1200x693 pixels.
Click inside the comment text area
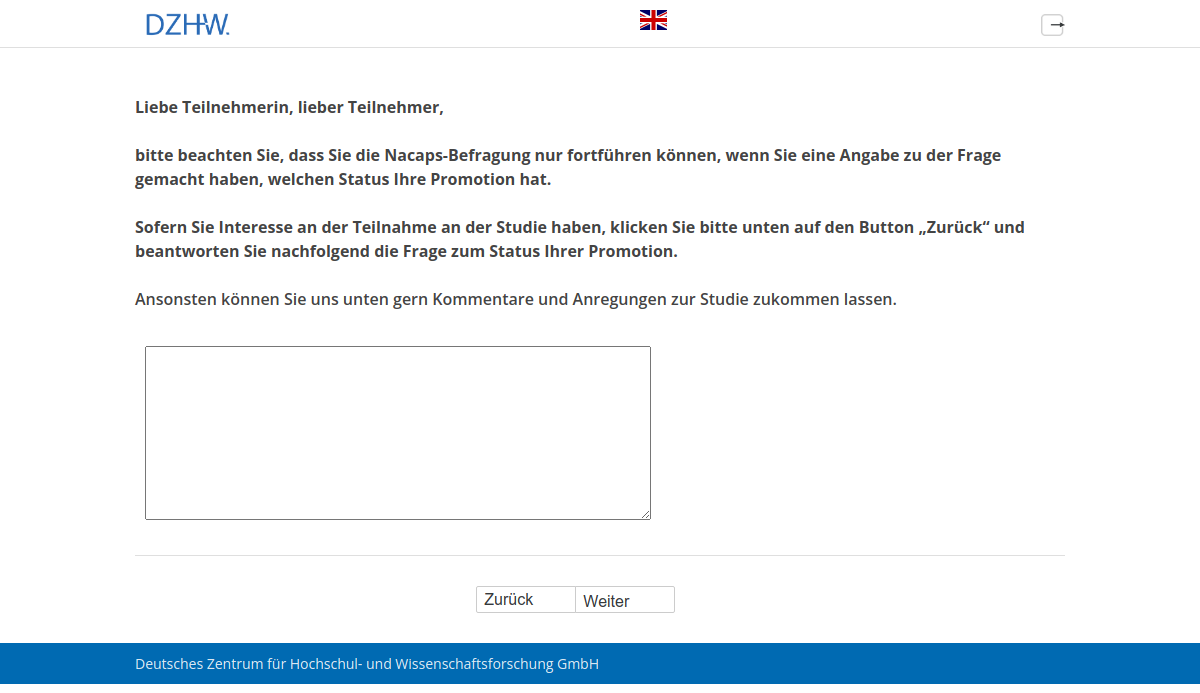[x=397, y=432]
